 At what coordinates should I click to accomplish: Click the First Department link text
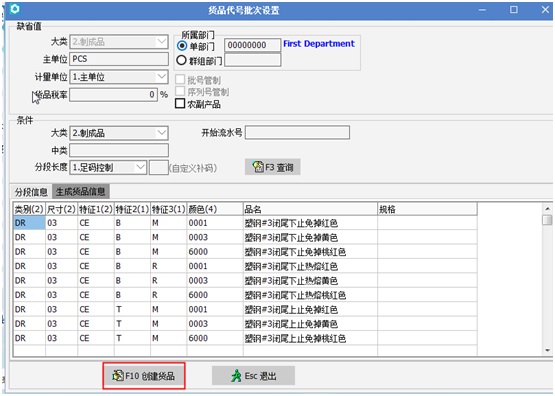[319, 44]
